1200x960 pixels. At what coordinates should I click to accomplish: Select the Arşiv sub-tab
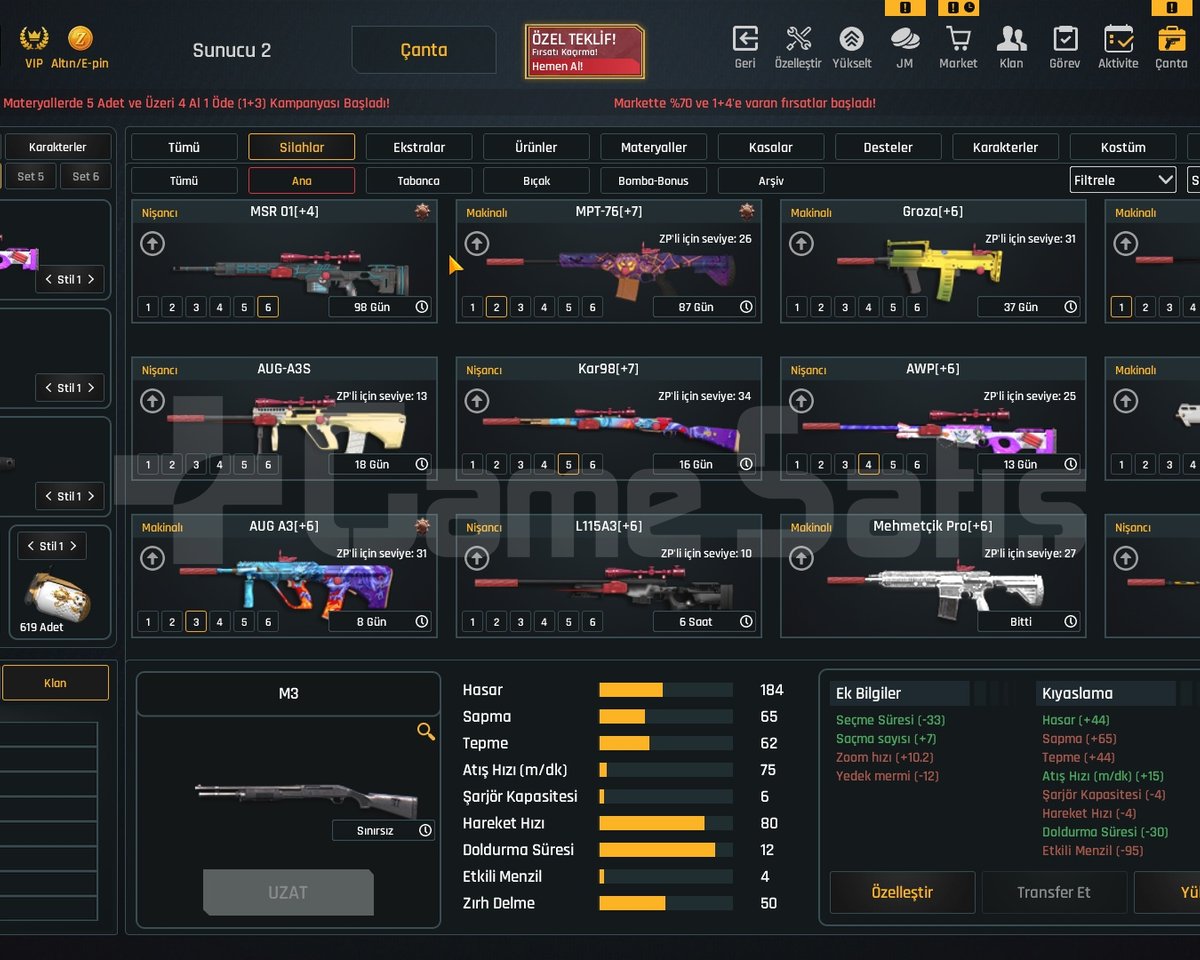tap(771, 181)
